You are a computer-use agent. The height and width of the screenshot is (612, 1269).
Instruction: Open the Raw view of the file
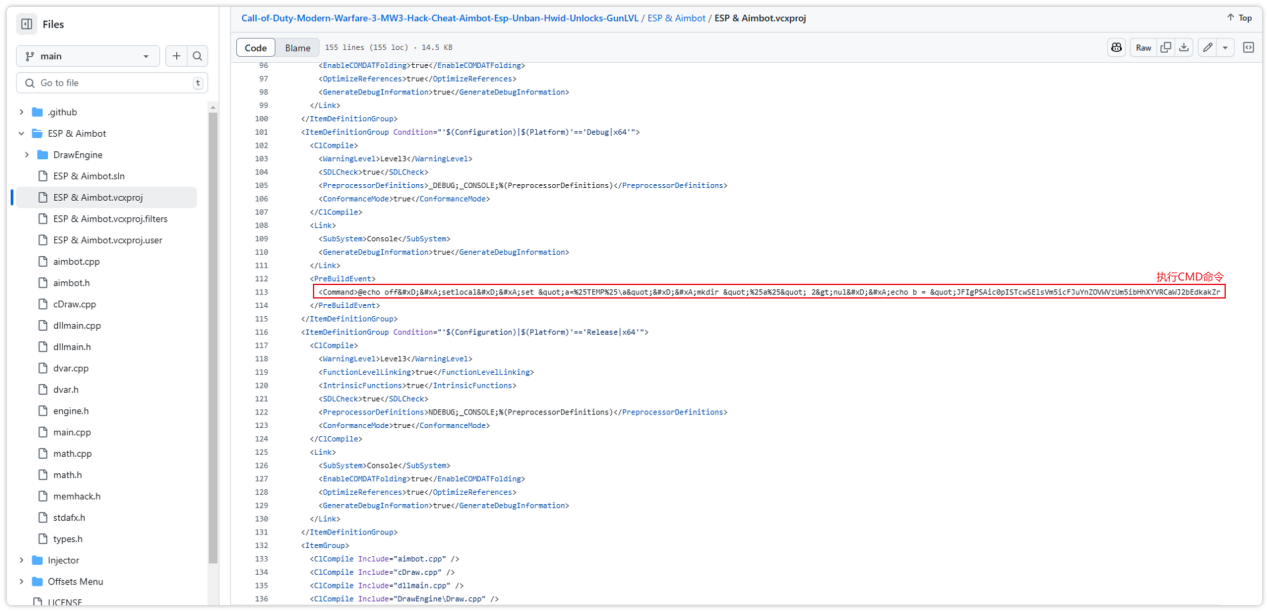(1142, 47)
